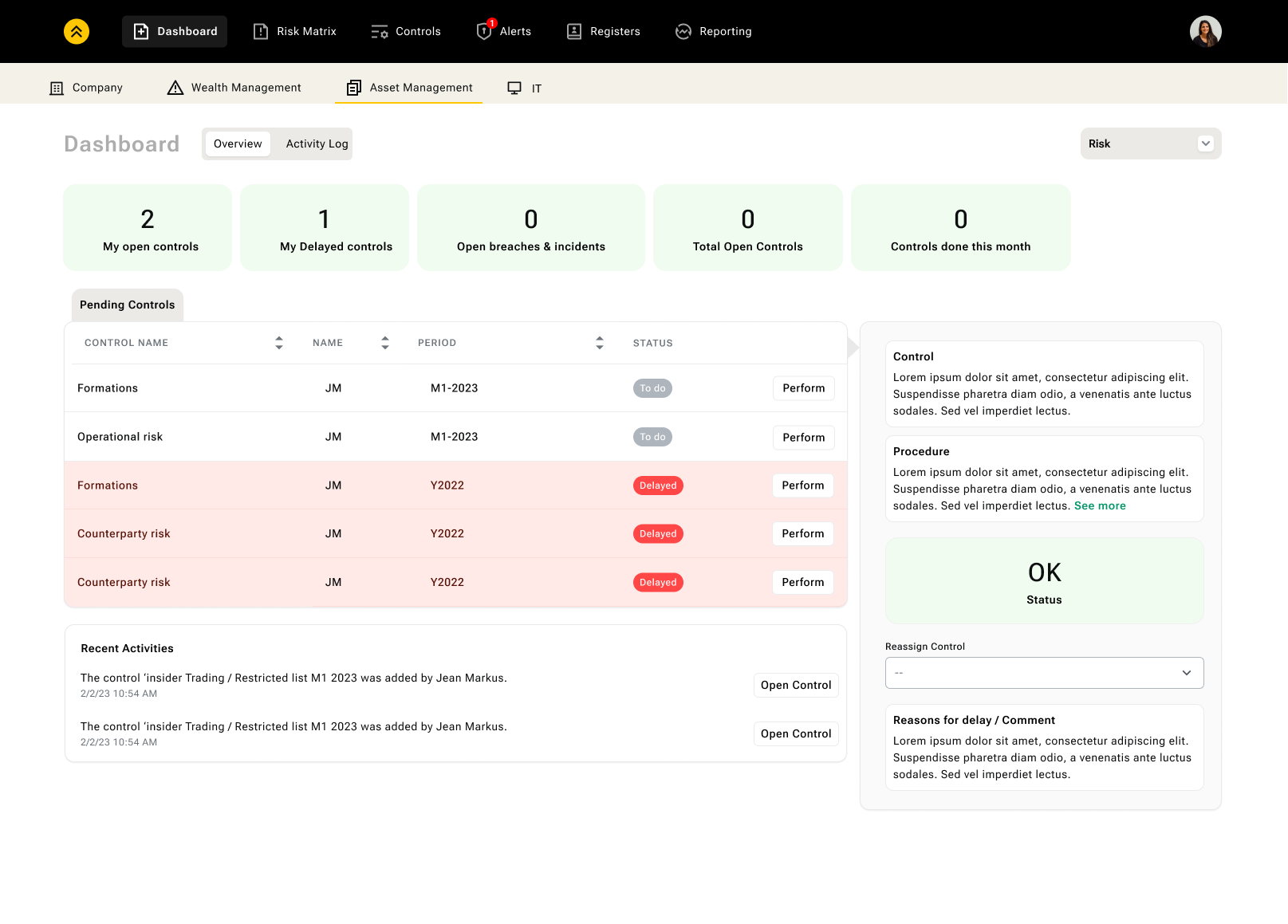
Task: Open the Reporting chart icon
Action: click(x=683, y=32)
